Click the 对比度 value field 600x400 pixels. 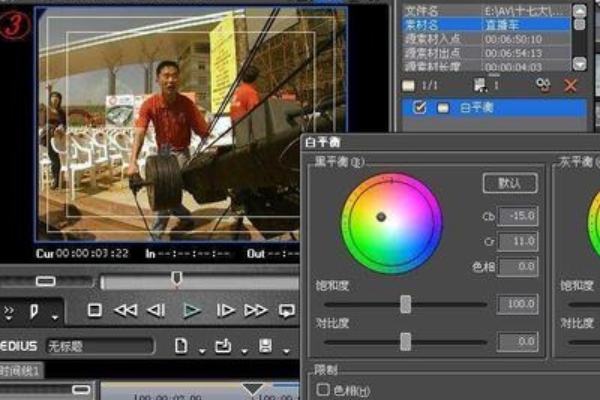pyautogui.click(x=517, y=341)
